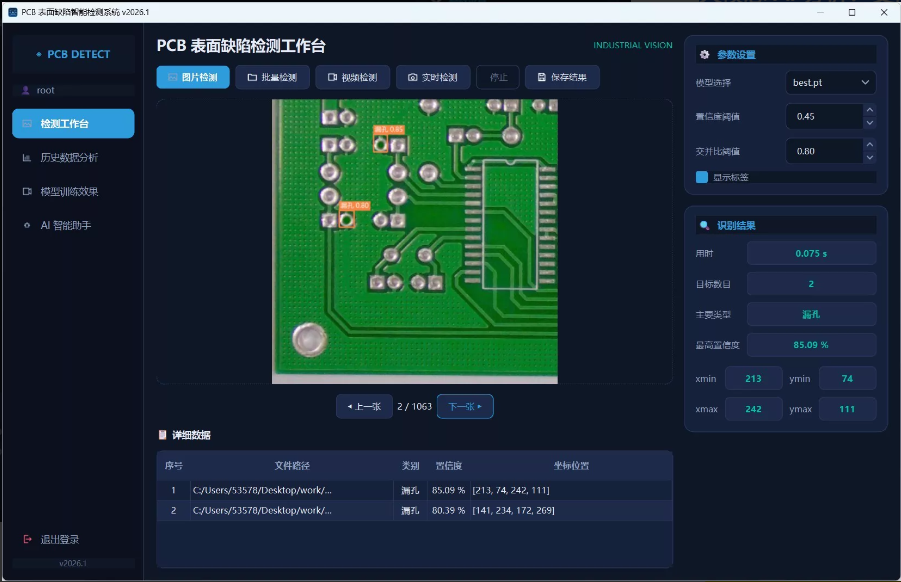
Task: Toggle the 显示标签 checkbox
Action: (x=702, y=177)
